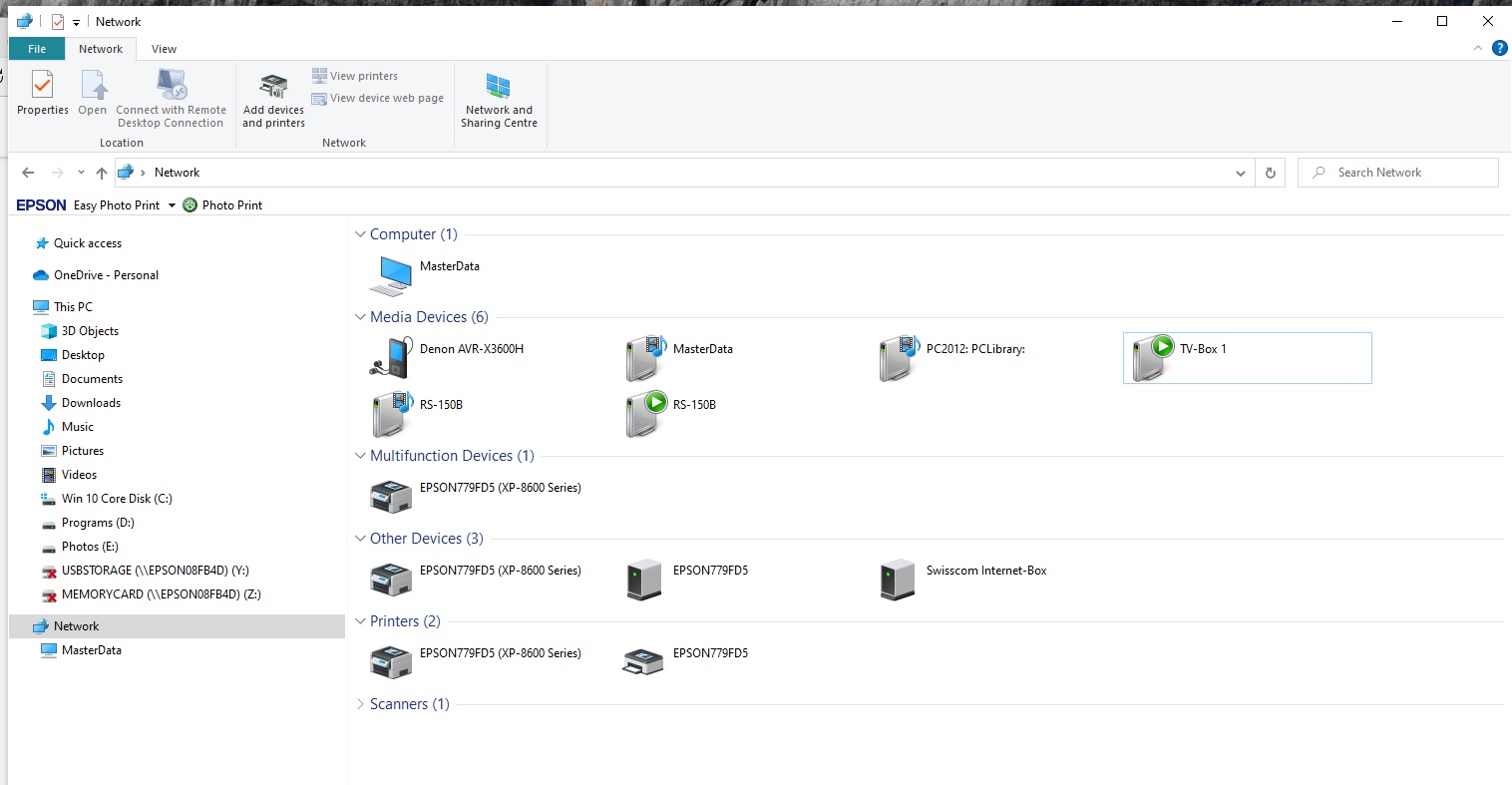This screenshot has height=785, width=1512.
Task: Connect with Remote Desktop Connection
Action: (171, 98)
